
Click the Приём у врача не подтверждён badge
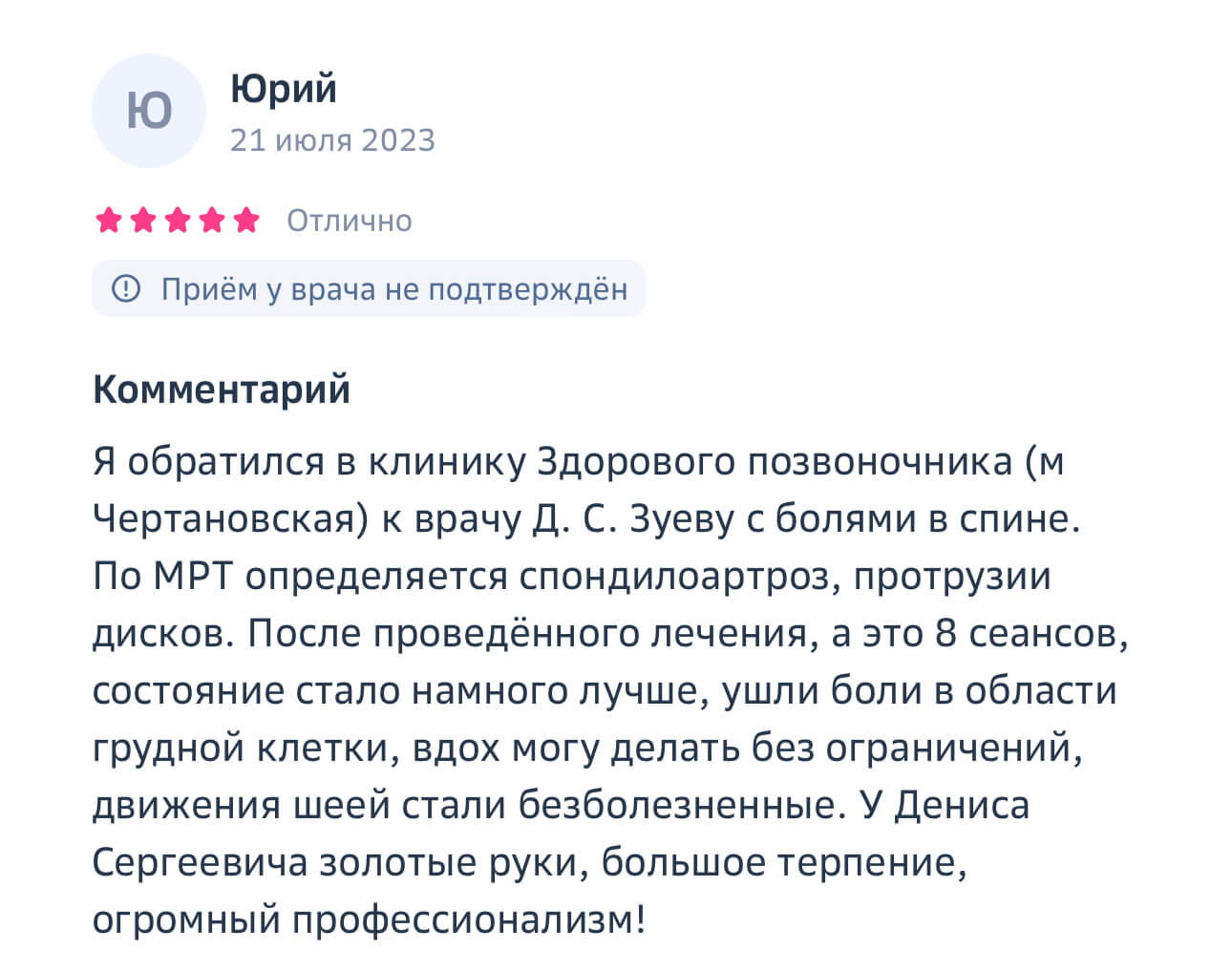coord(369,288)
